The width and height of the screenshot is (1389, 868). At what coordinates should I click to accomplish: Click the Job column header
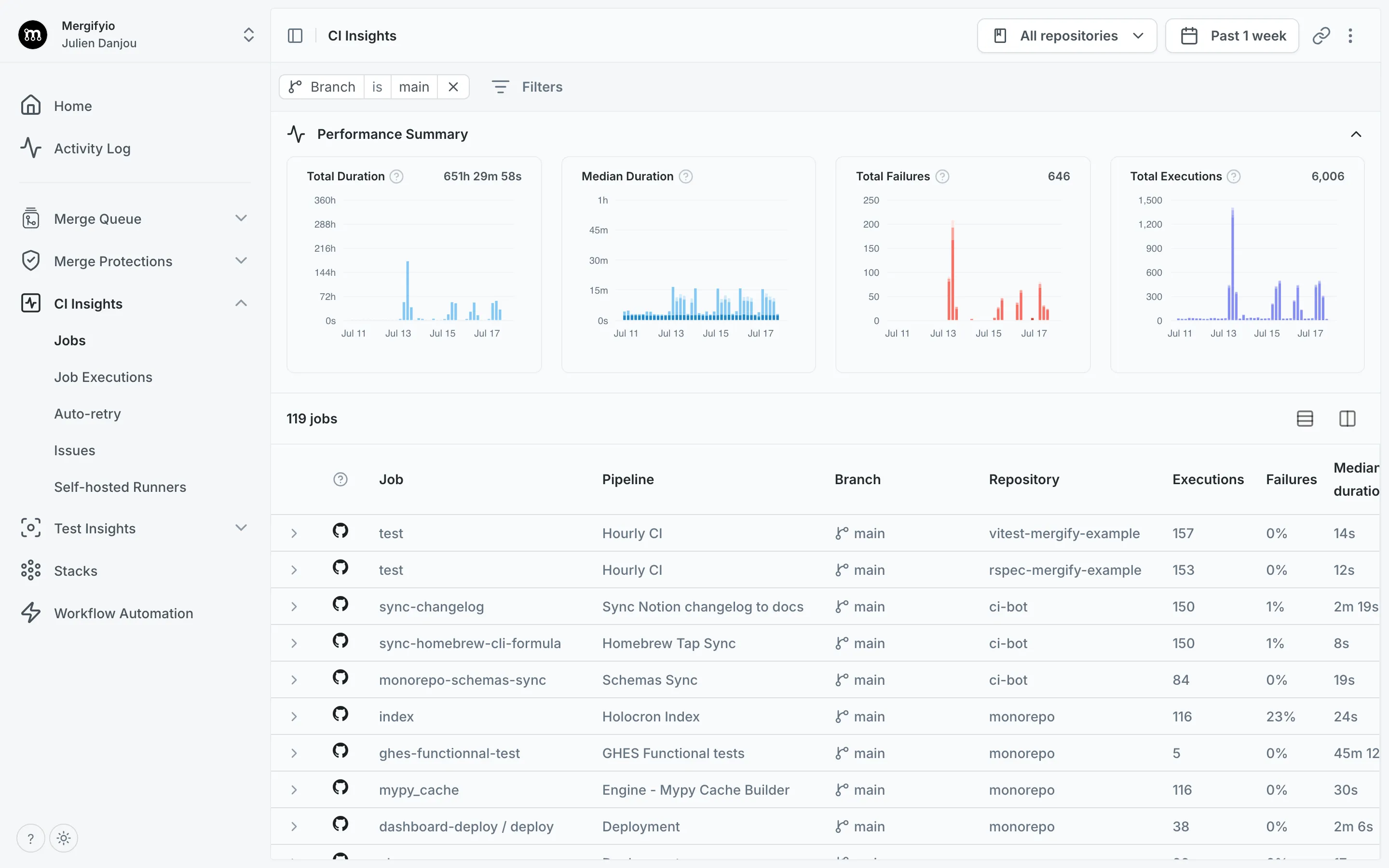[x=391, y=479]
